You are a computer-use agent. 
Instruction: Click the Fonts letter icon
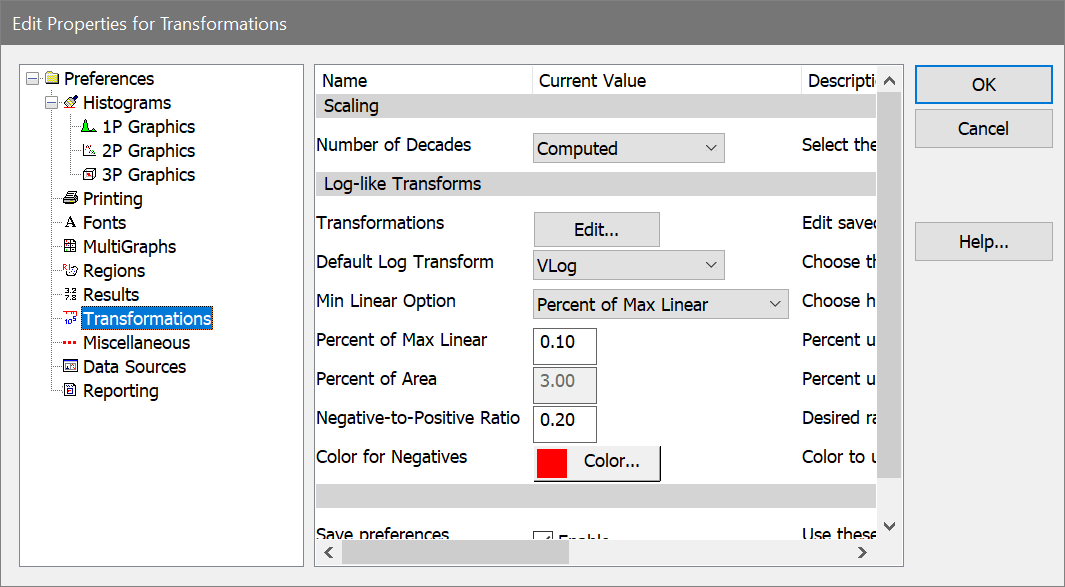(x=70, y=223)
